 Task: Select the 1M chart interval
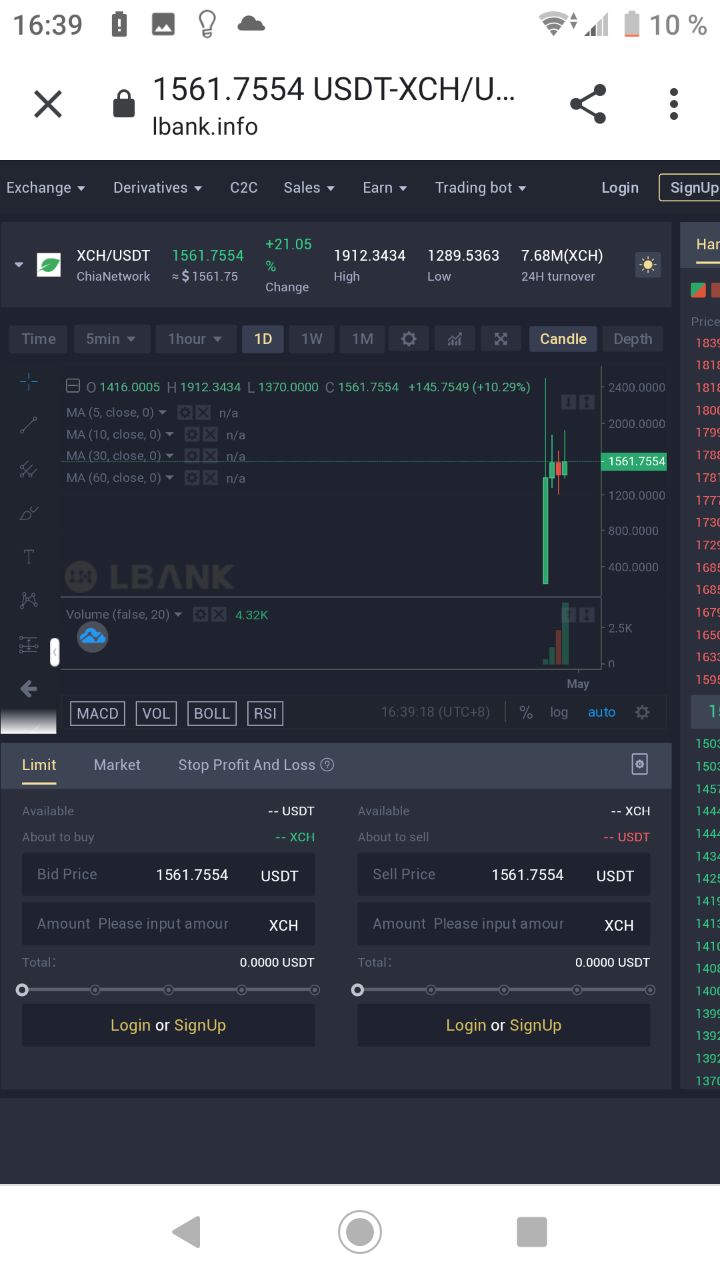pos(362,339)
